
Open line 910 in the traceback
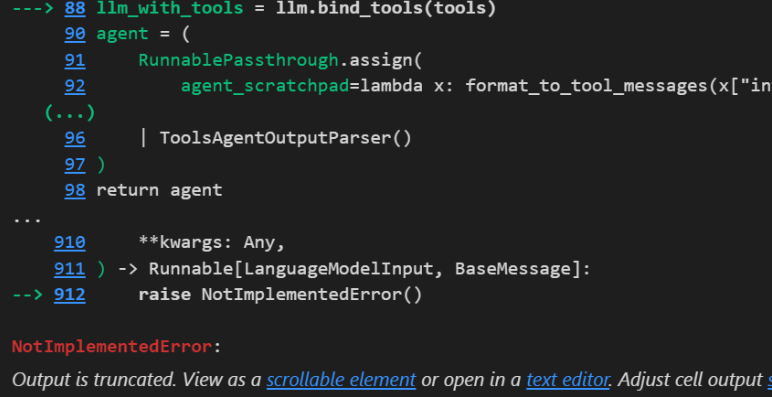[69, 243]
